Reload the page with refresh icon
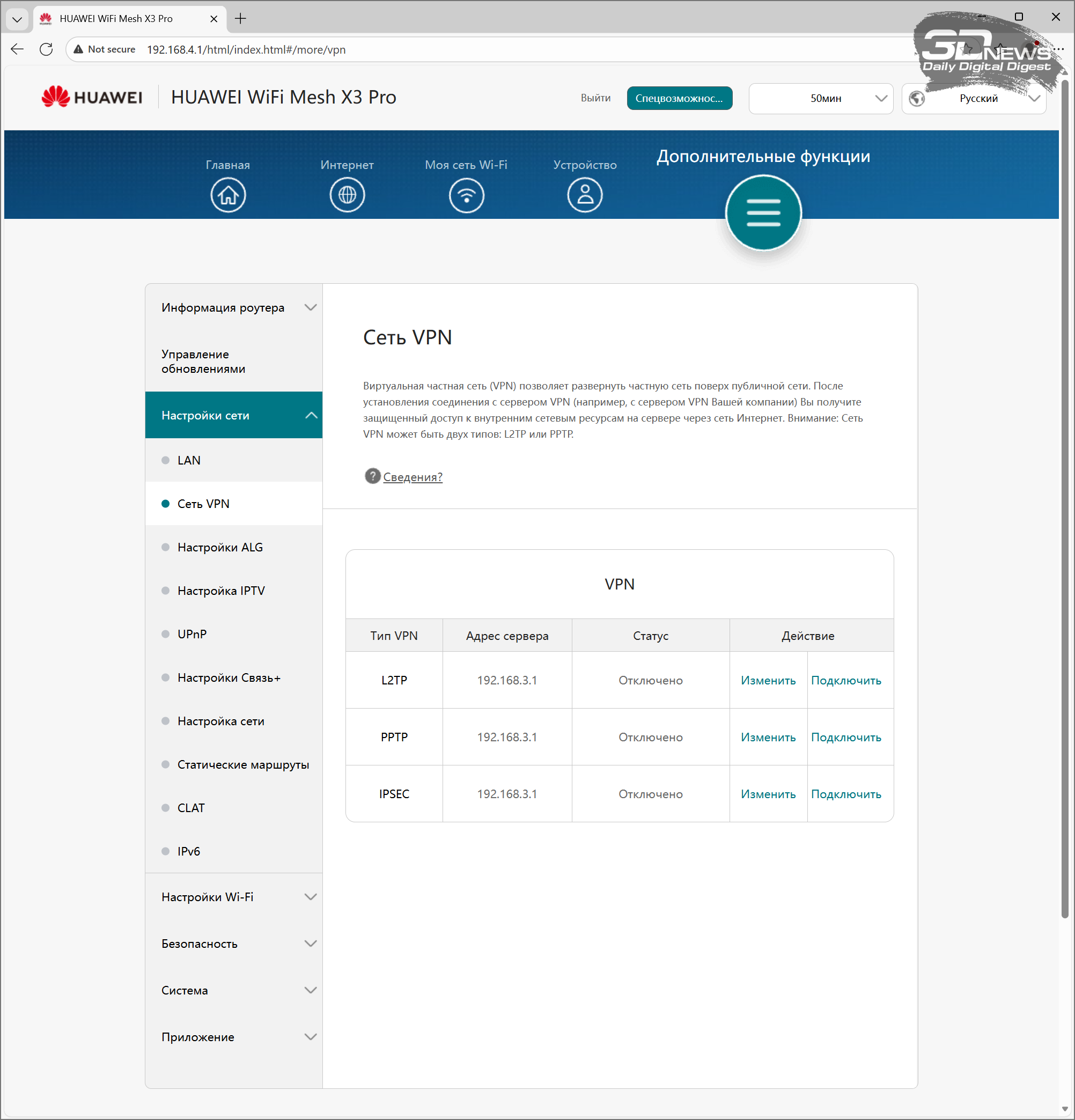This screenshot has width=1075, height=1120. pos(46,50)
